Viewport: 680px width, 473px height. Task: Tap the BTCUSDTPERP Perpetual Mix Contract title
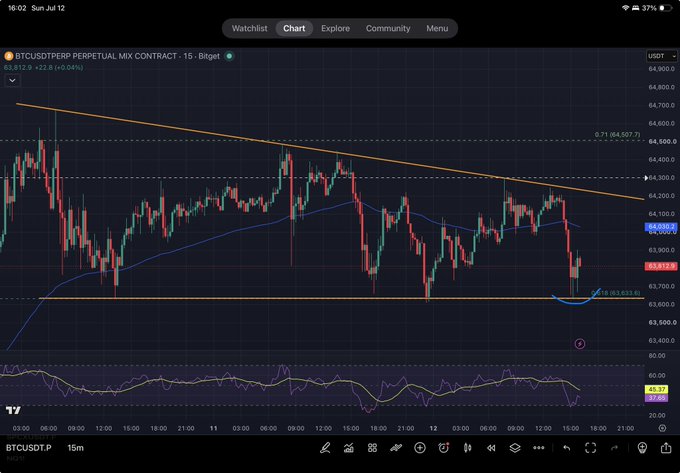tap(117, 56)
